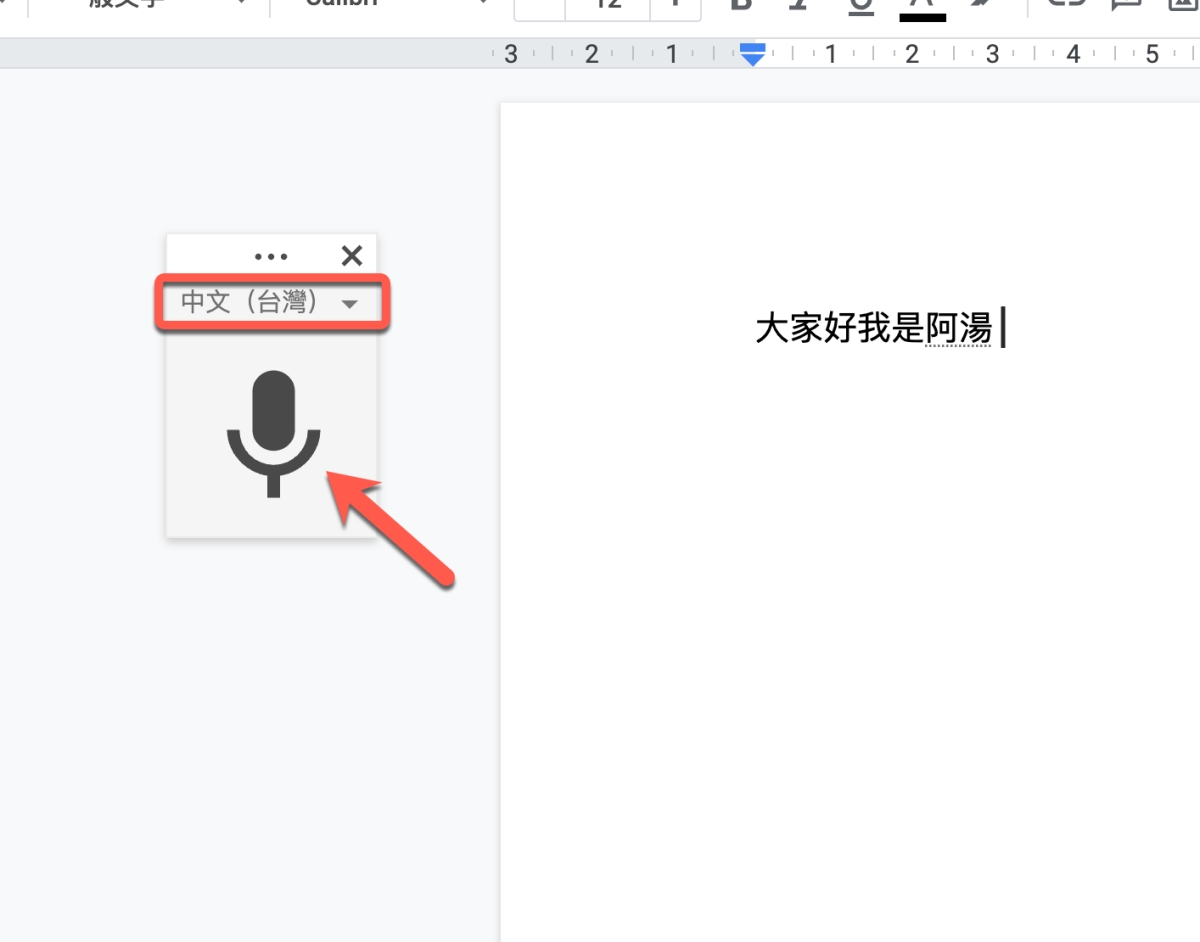The height and width of the screenshot is (942, 1200).
Task: Toggle italic formatting
Action: [799, 5]
